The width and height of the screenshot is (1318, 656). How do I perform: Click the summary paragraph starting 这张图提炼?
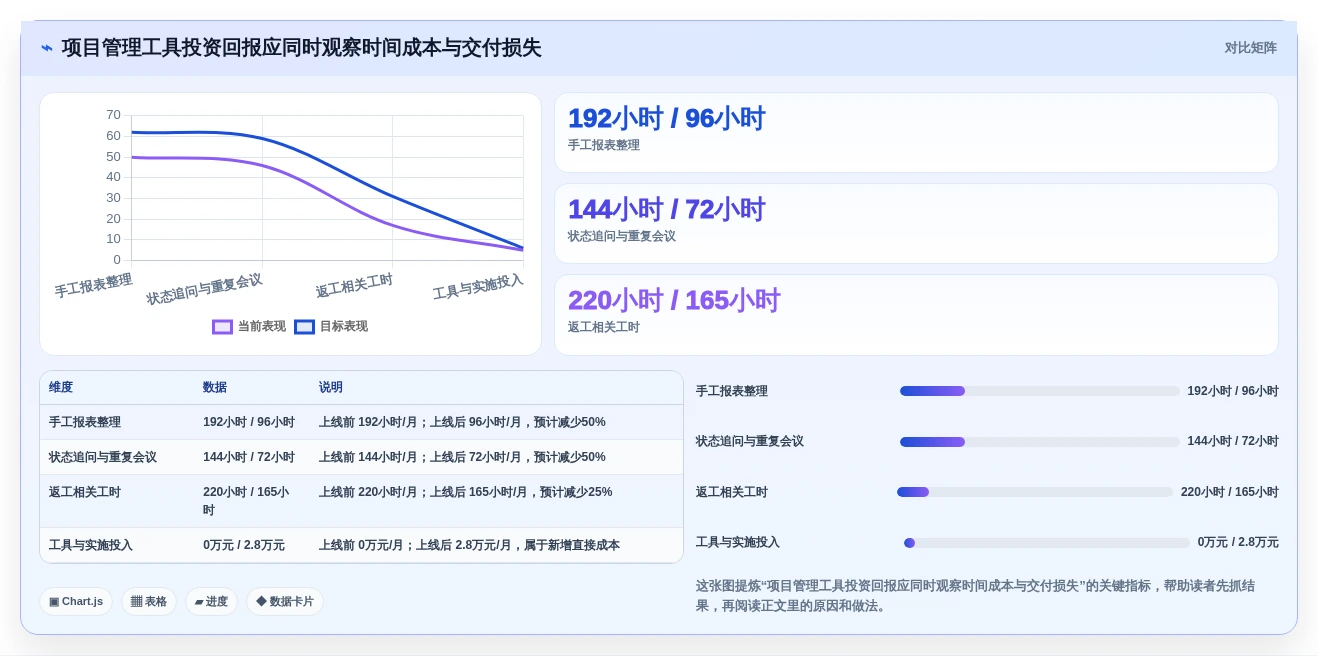coord(975,595)
